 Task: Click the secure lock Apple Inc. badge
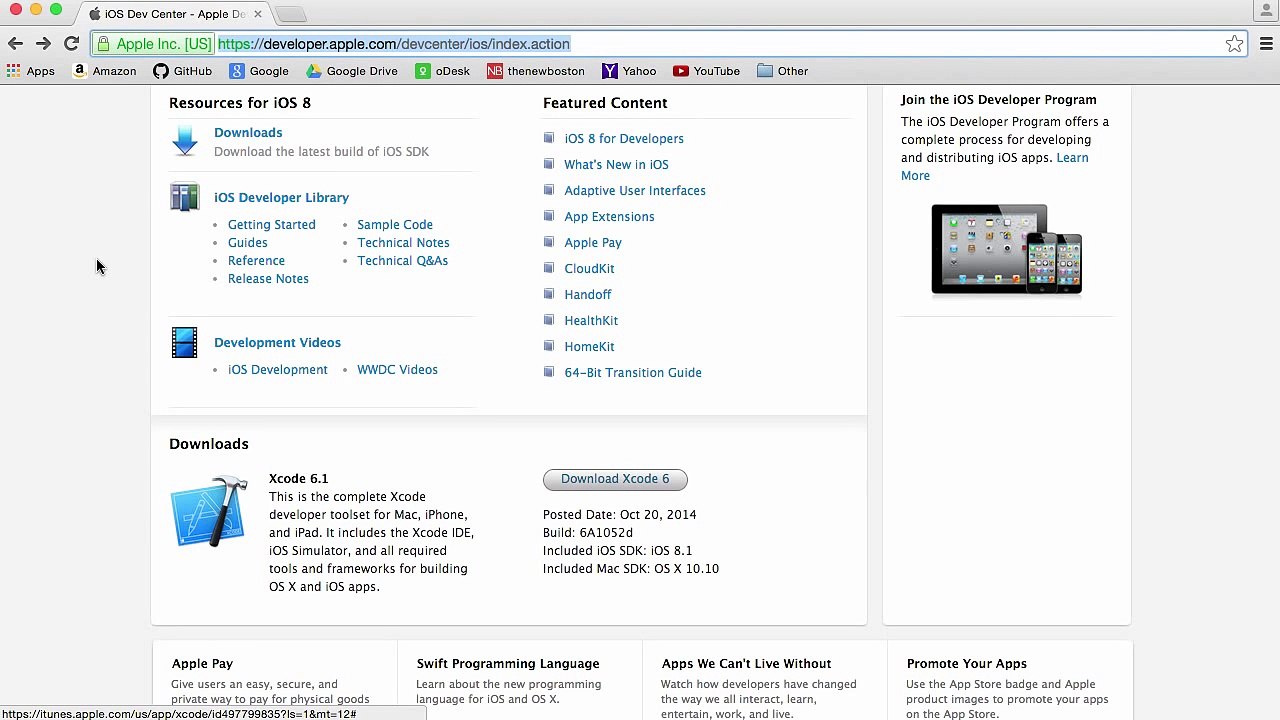[154, 44]
